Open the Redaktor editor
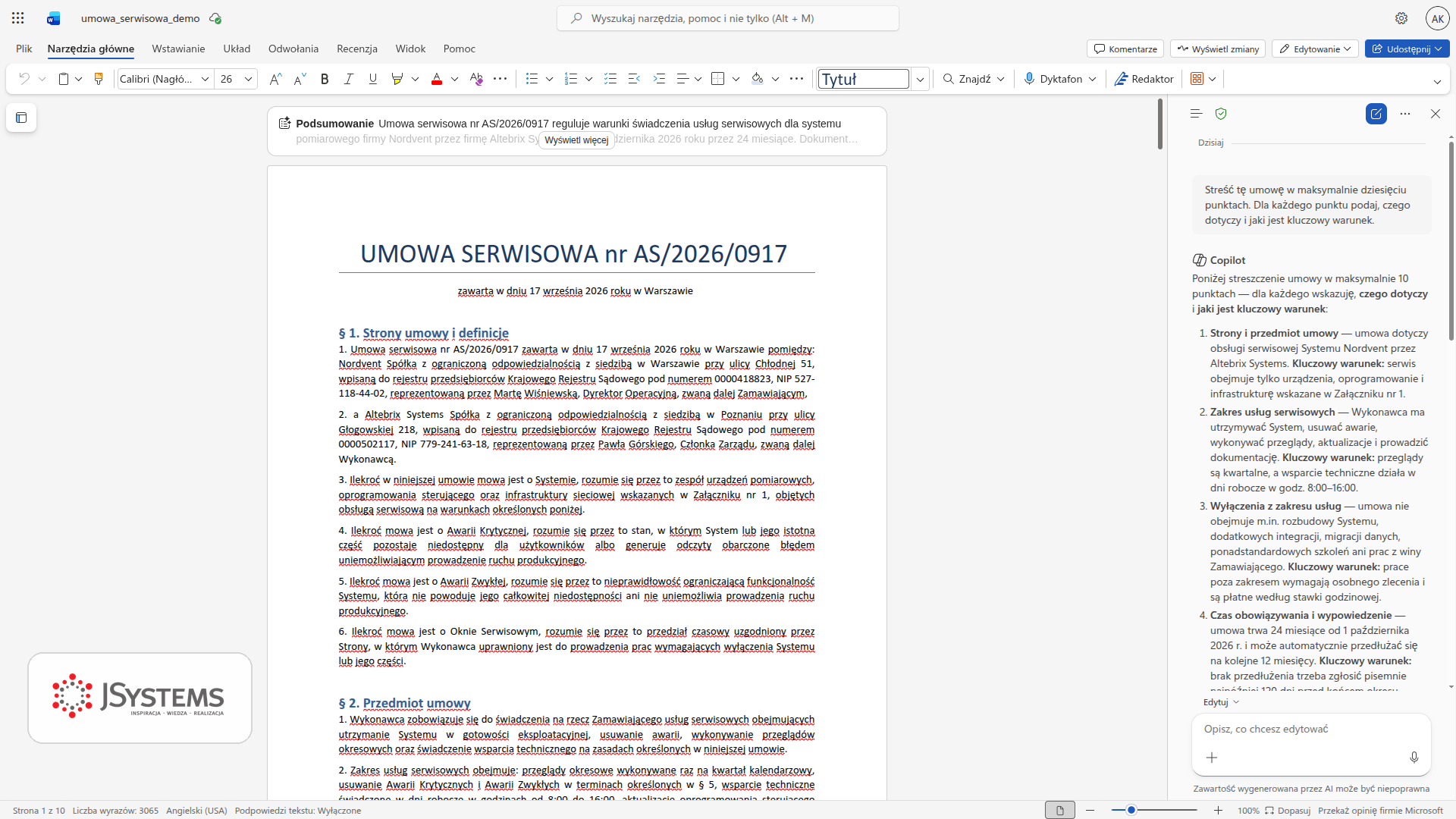The width and height of the screenshot is (1456, 819). point(1144,79)
